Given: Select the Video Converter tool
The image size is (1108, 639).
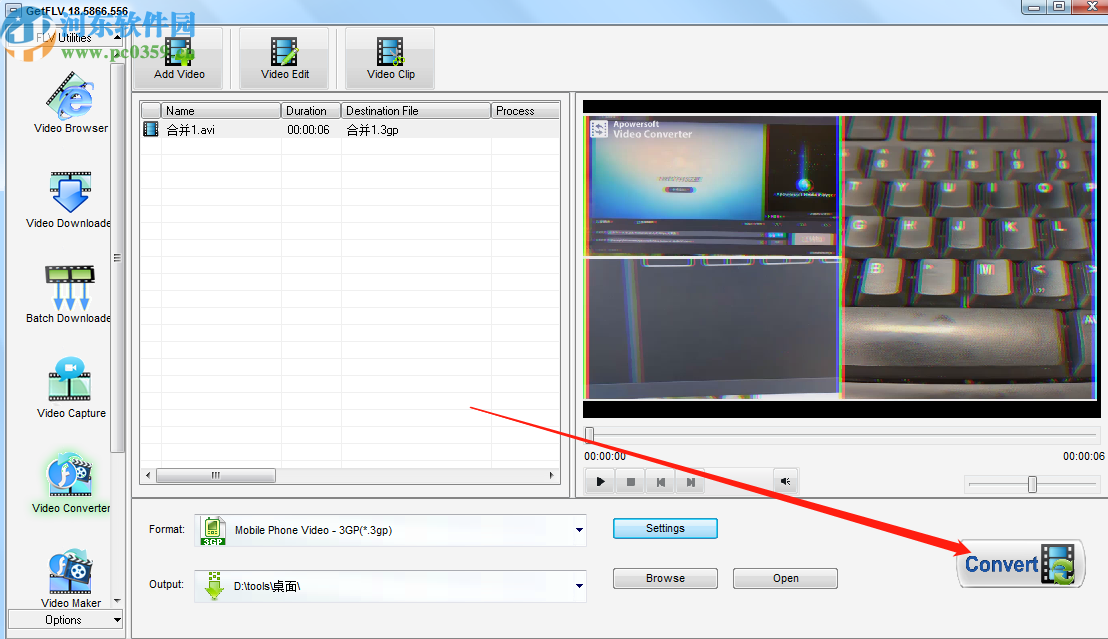Looking at the screenshot, I should (x=71, y=483).
